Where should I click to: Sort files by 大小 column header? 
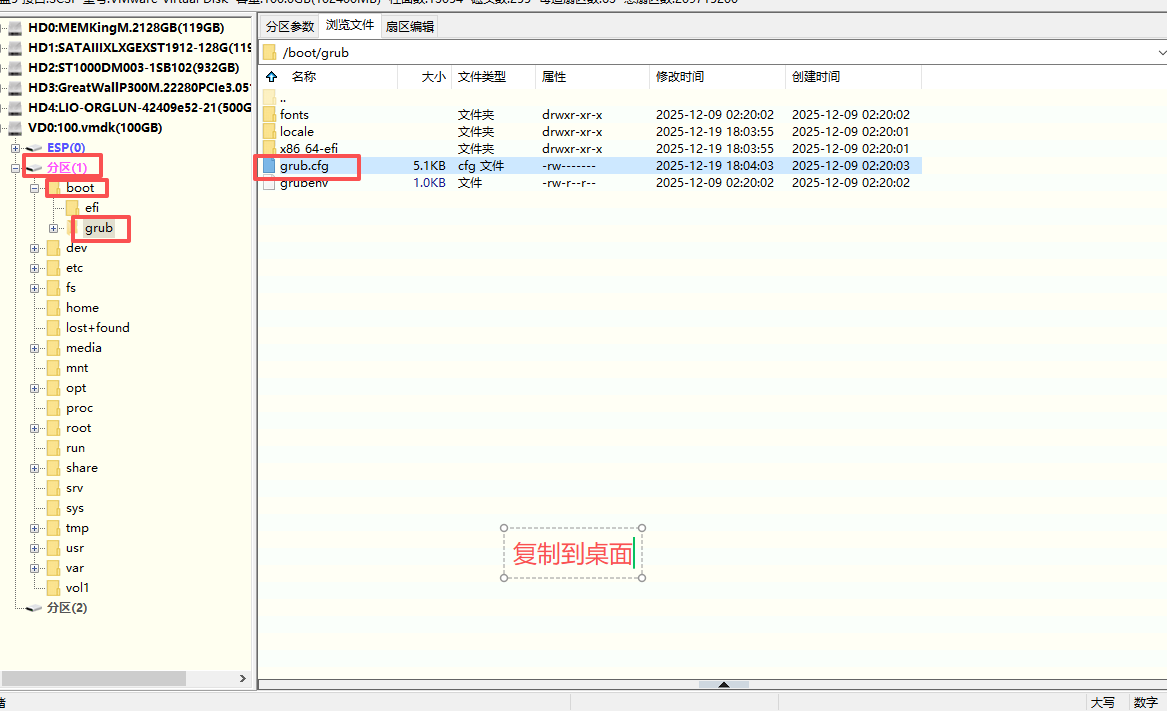(433, 77)
